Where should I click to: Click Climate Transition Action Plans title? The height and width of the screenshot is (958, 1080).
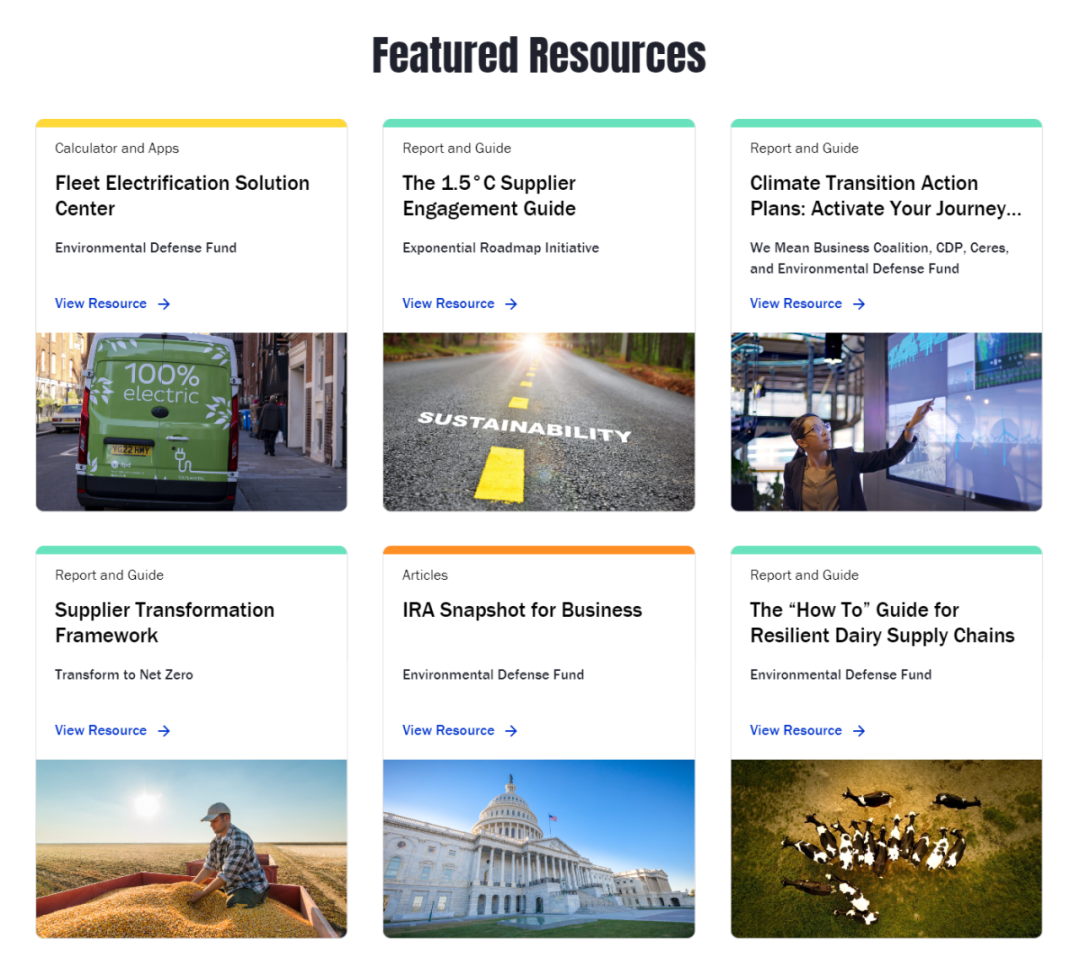pos(886,196)
